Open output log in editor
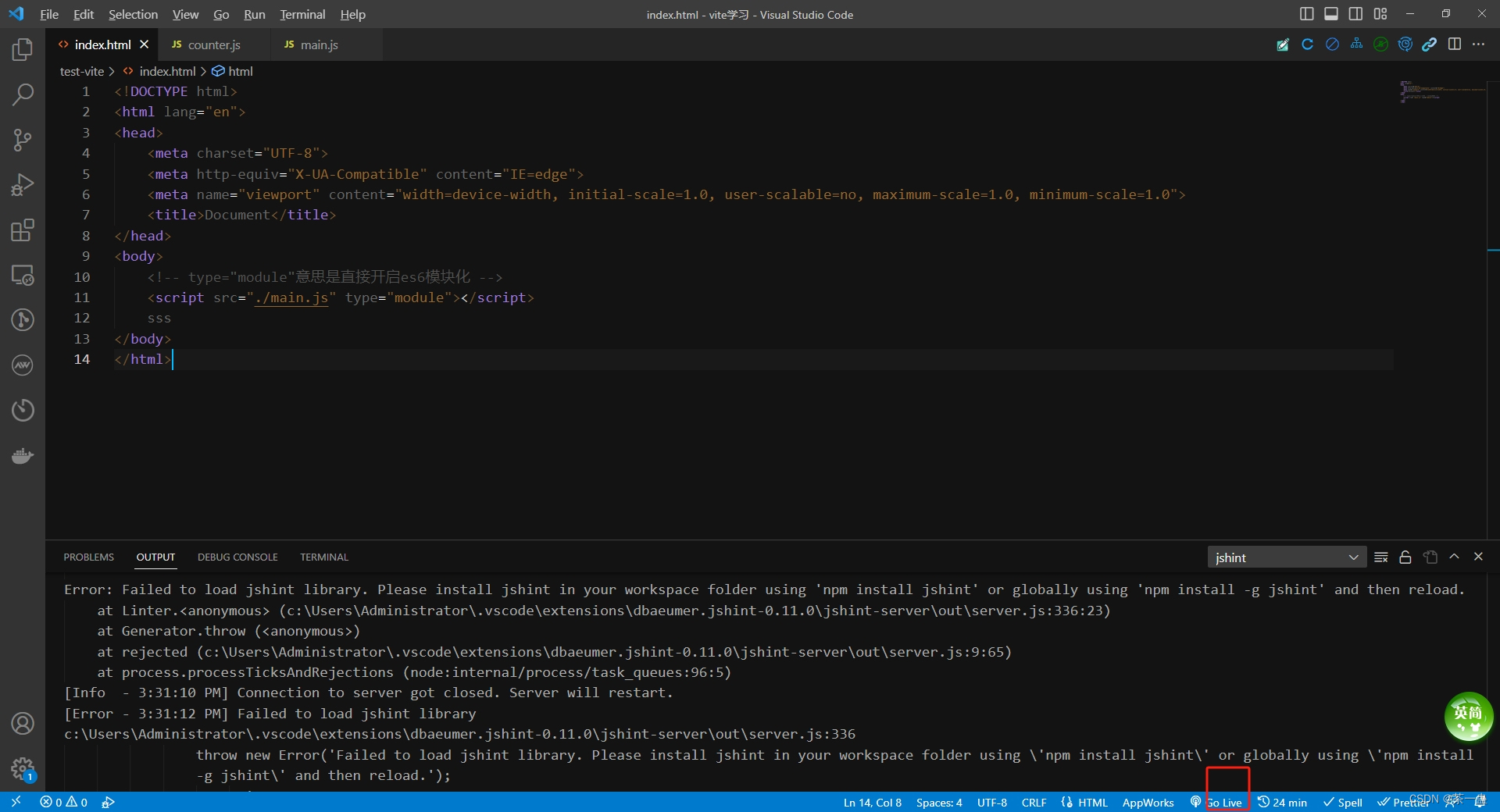Image resolution: width=1500 pixels, height=812 pixels. click(x=1430, y=557)
